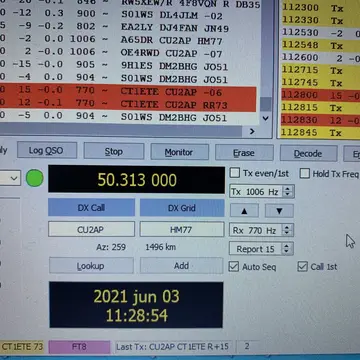
Task: Disable the Auto Seq checkbox
Action: click(234, 267)
